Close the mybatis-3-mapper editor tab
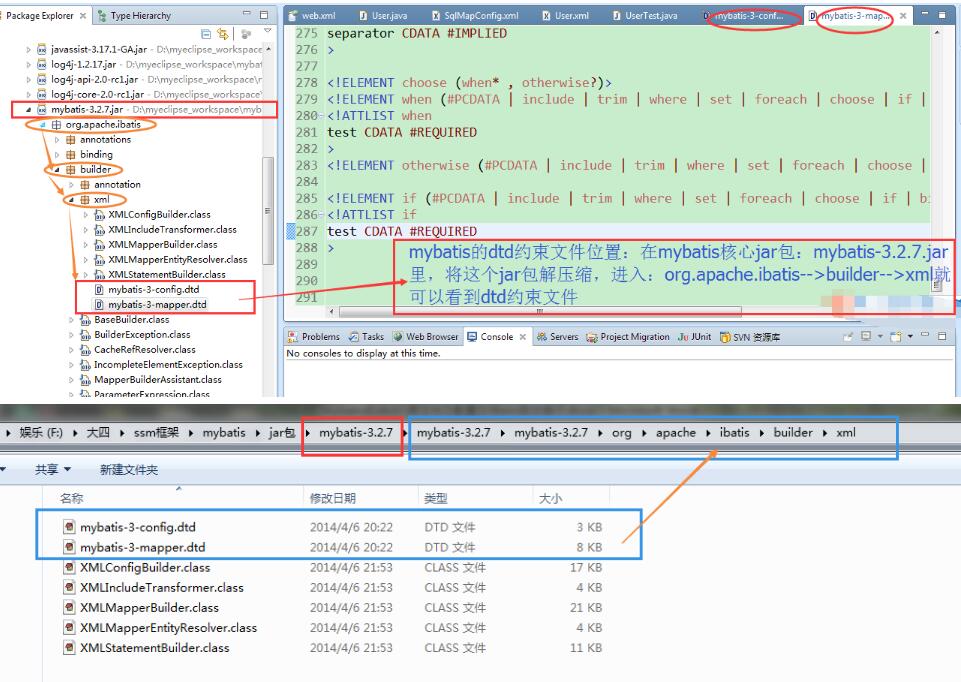The width and height of the screenshot is (961, 682). tap(903, 16)
